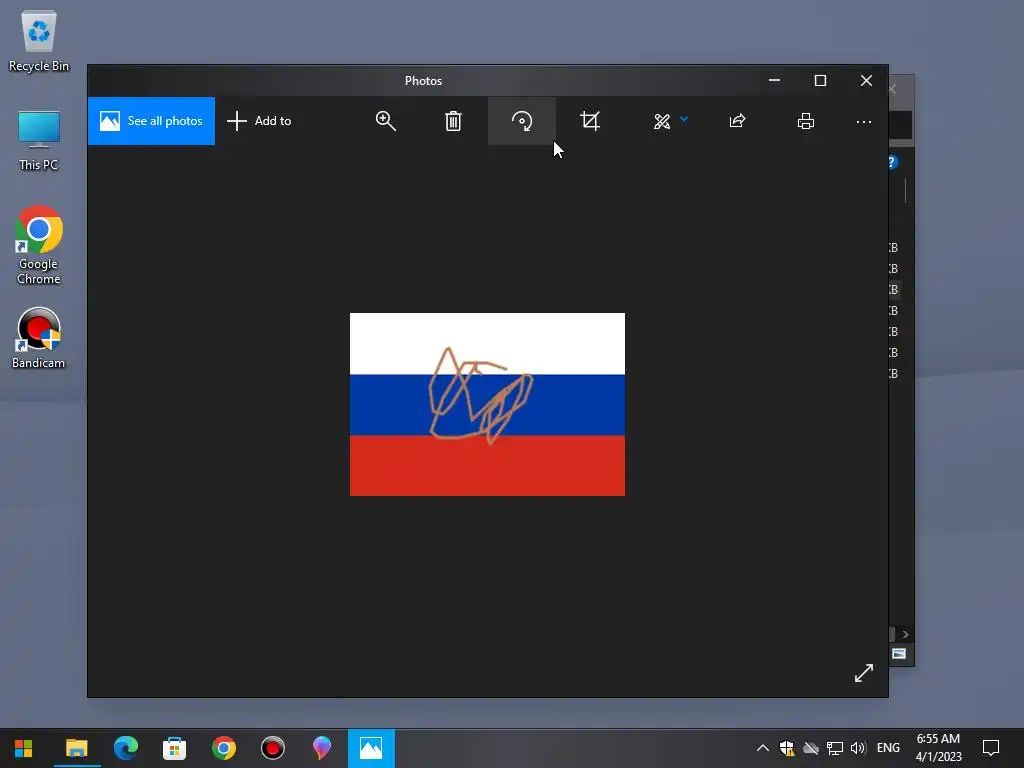Expand the Edit & Create dropdown arrow

(x=684, y=119)
